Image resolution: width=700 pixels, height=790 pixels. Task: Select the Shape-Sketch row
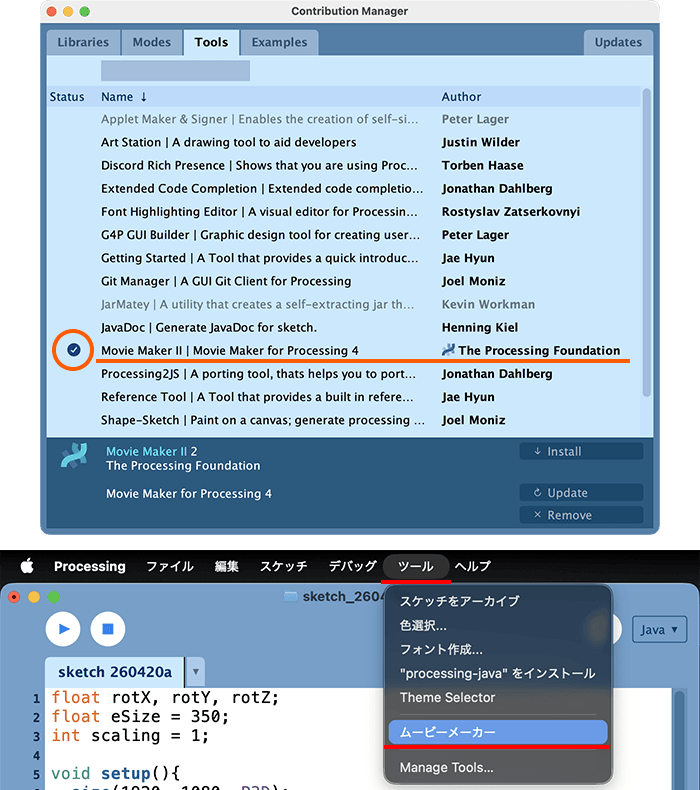(343, 421)
